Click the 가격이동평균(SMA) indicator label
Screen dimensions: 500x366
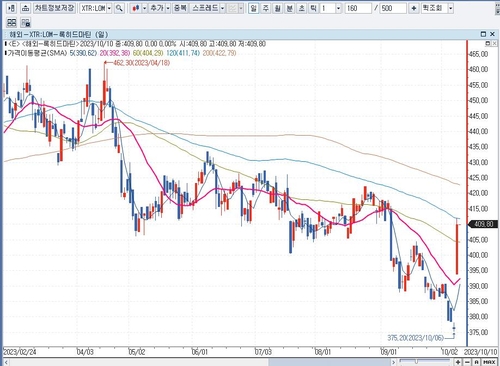click(37, 53)
